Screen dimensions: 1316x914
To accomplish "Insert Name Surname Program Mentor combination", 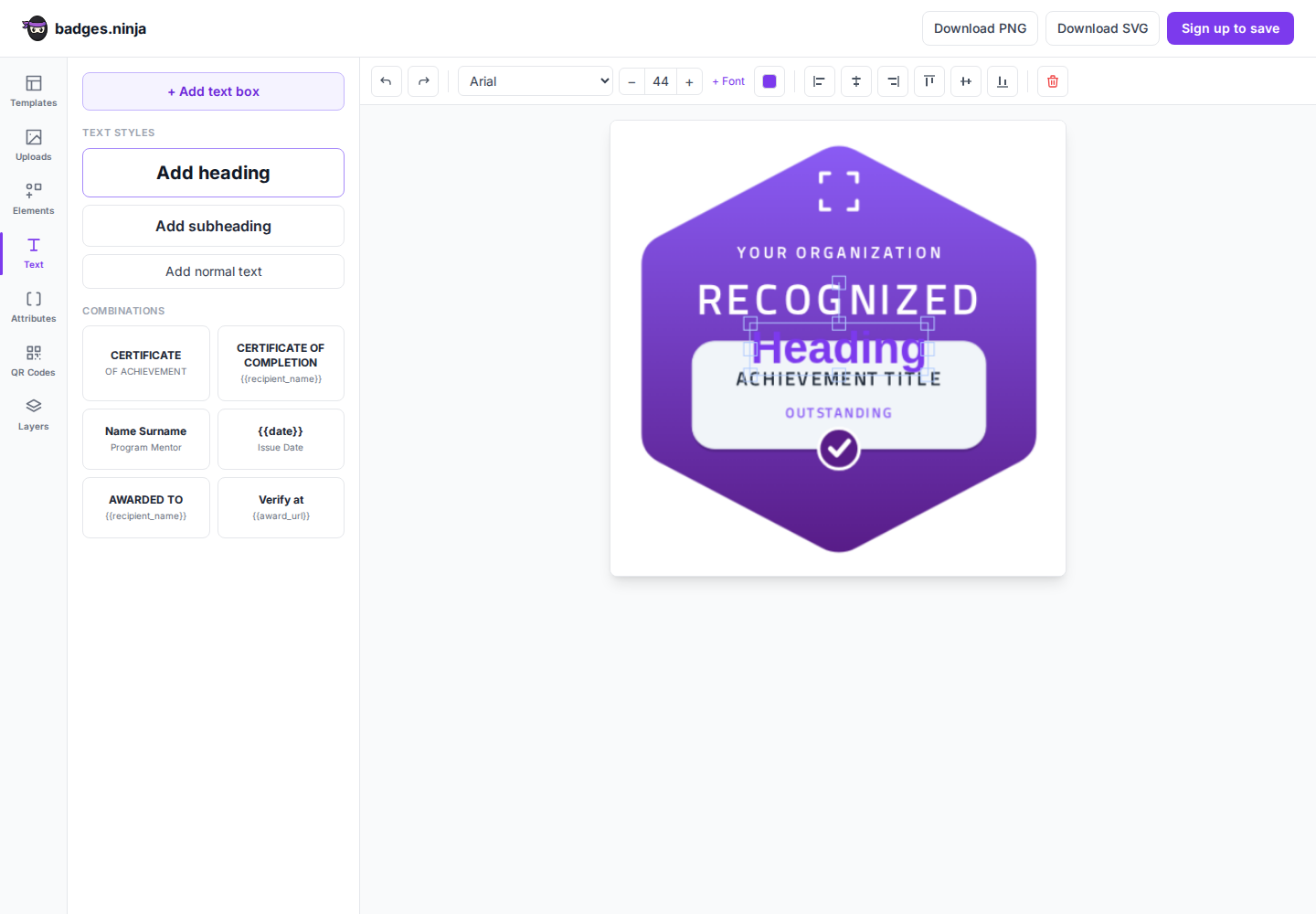I will click(146, 439).
